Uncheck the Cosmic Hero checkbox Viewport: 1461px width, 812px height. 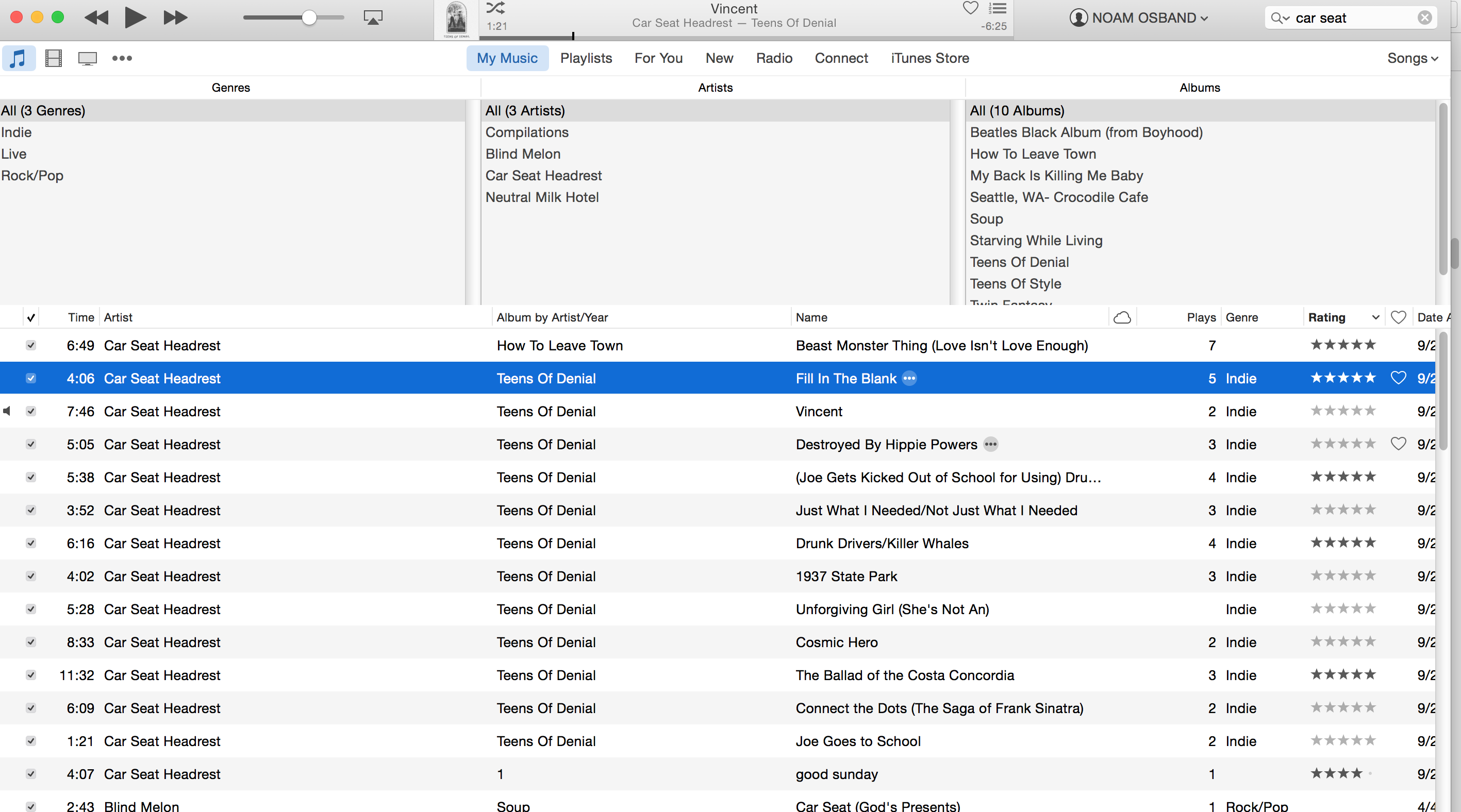coord(31,642)
